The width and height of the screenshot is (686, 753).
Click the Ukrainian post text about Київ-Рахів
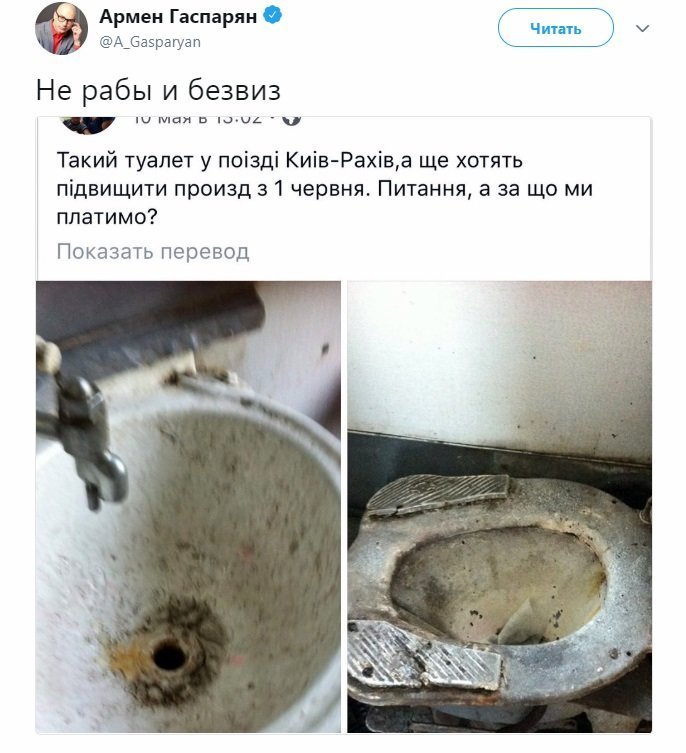click(324, 188)
